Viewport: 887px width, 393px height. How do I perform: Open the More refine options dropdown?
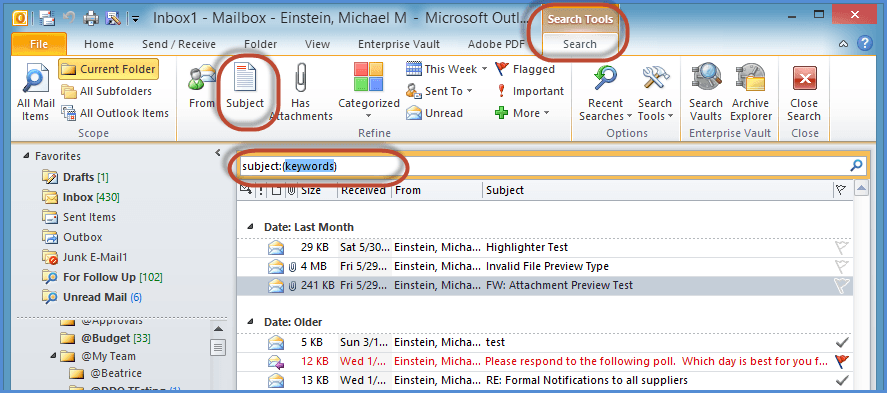pyautogui.click(x=522, y=113)
